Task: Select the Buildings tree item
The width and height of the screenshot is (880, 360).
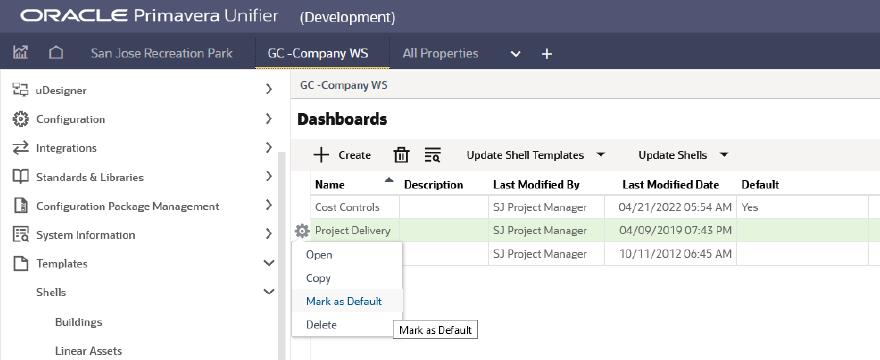Action: 79,322
